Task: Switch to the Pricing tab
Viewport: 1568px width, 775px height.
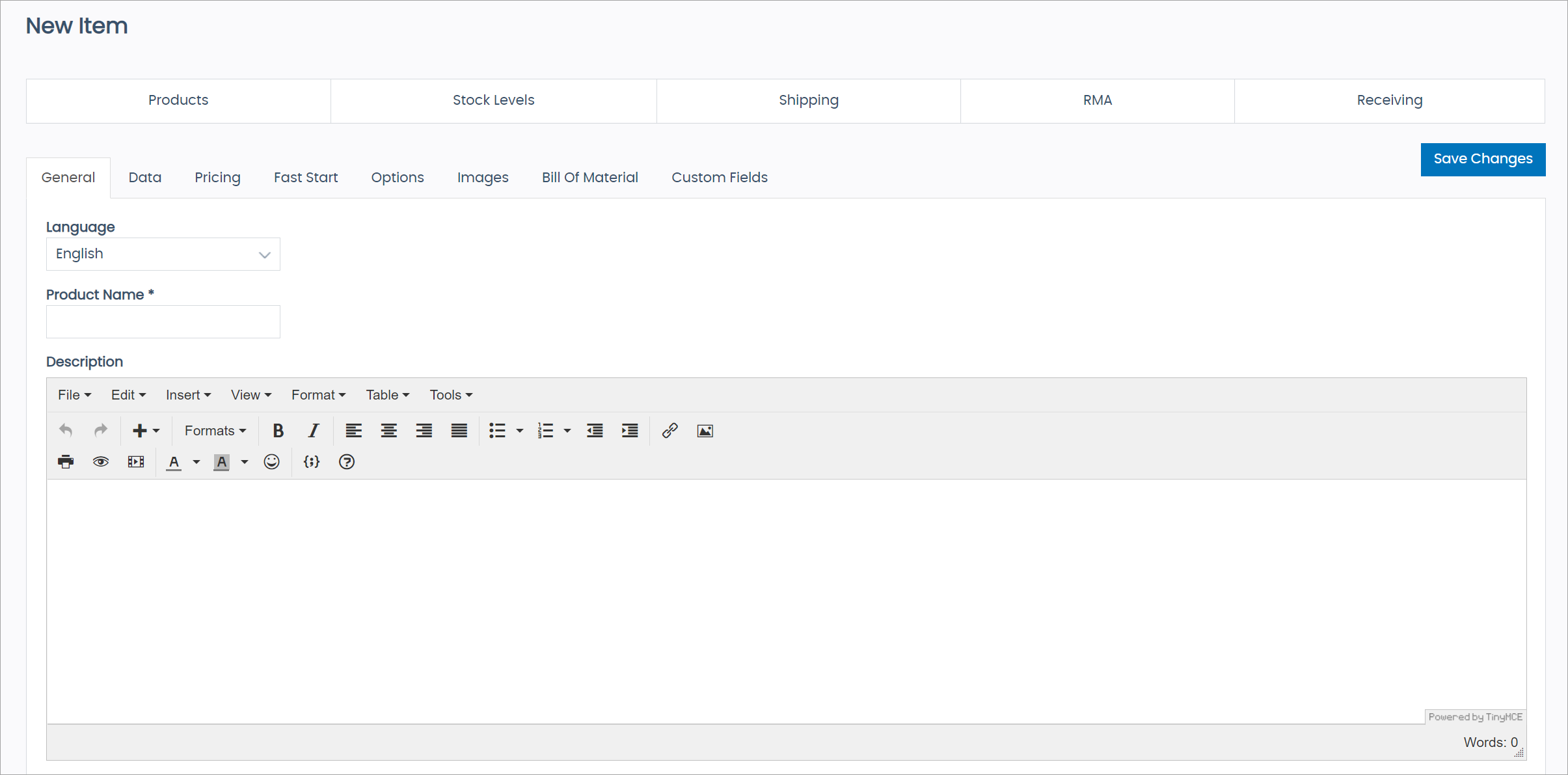Action: tap(217, 177)
